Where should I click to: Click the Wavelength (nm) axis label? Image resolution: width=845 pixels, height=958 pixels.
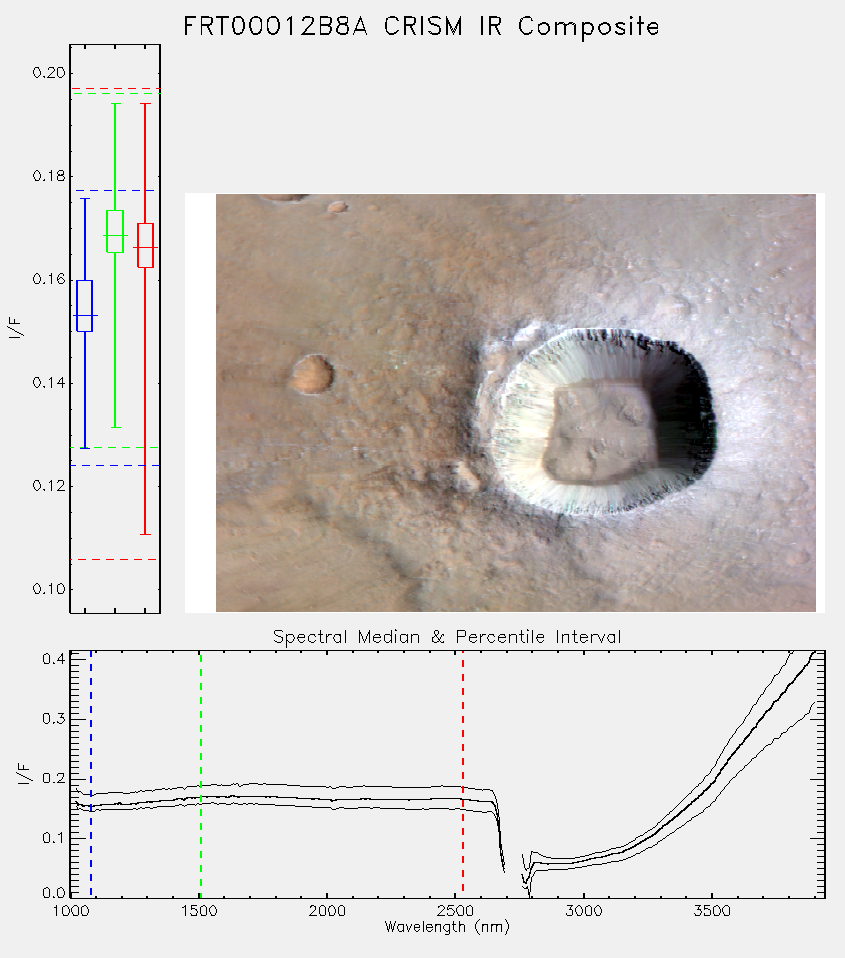(x=447, y=927)
